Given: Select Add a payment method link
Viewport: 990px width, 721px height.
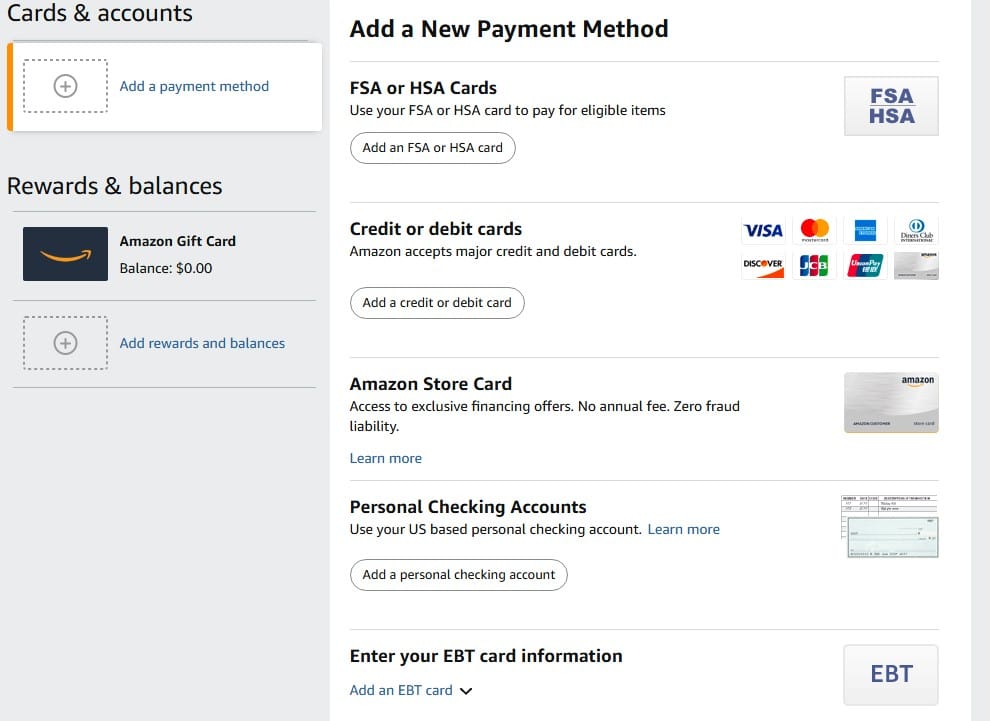Looking at the screenshot, I should [194, 87].
